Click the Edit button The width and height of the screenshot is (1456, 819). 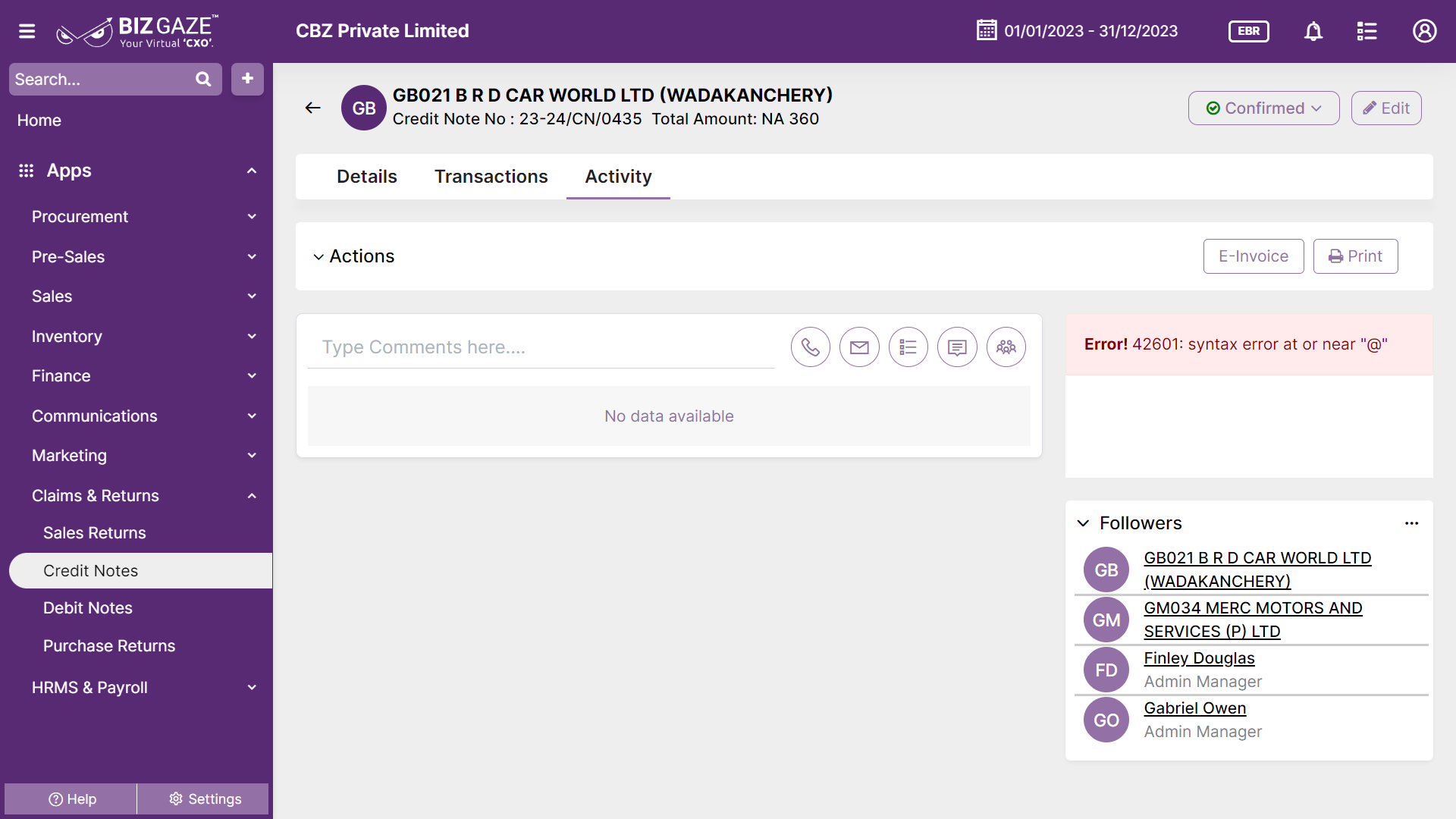(1386, 108)
